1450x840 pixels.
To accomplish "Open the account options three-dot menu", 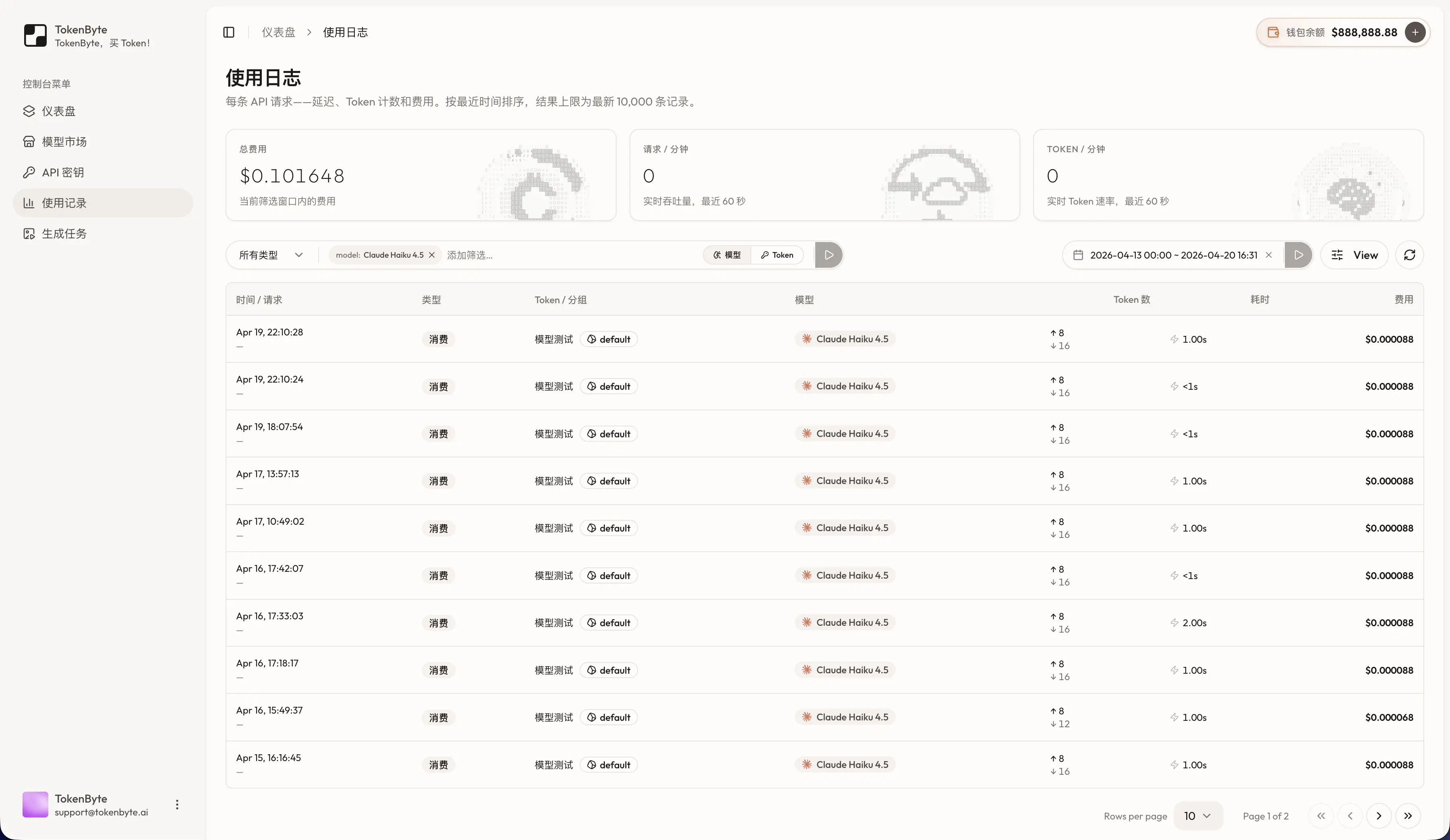I will [177, 805].
